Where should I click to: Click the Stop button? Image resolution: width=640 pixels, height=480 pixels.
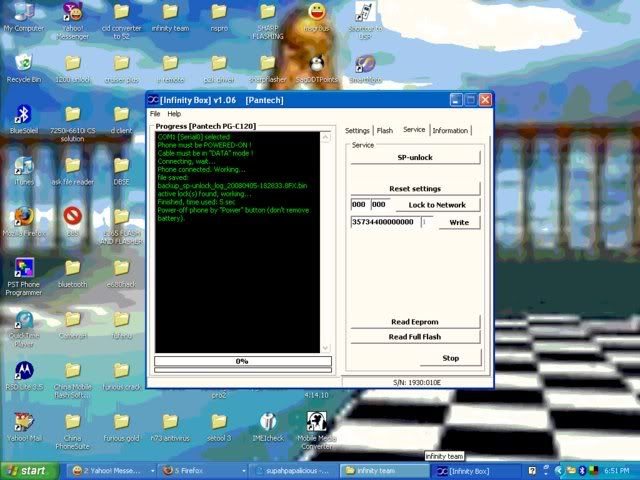click(x=451, y=358)
